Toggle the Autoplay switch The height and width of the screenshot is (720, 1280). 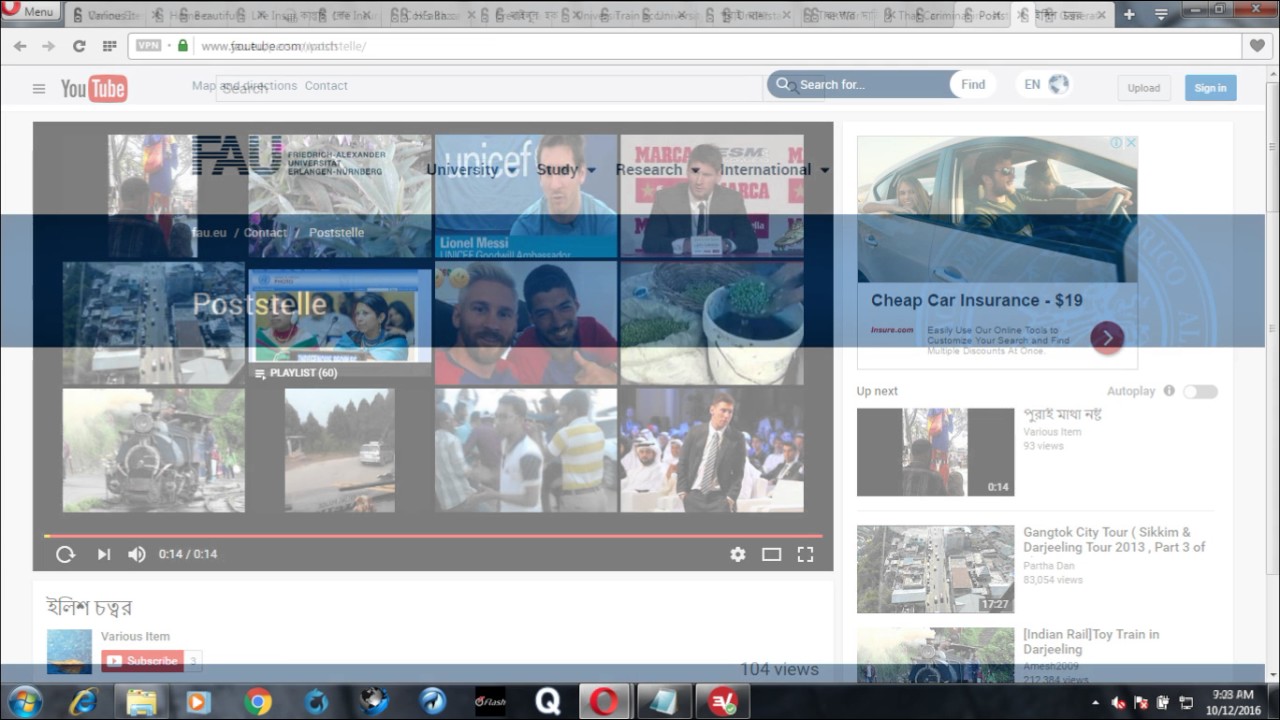(x=1200, y=391)
